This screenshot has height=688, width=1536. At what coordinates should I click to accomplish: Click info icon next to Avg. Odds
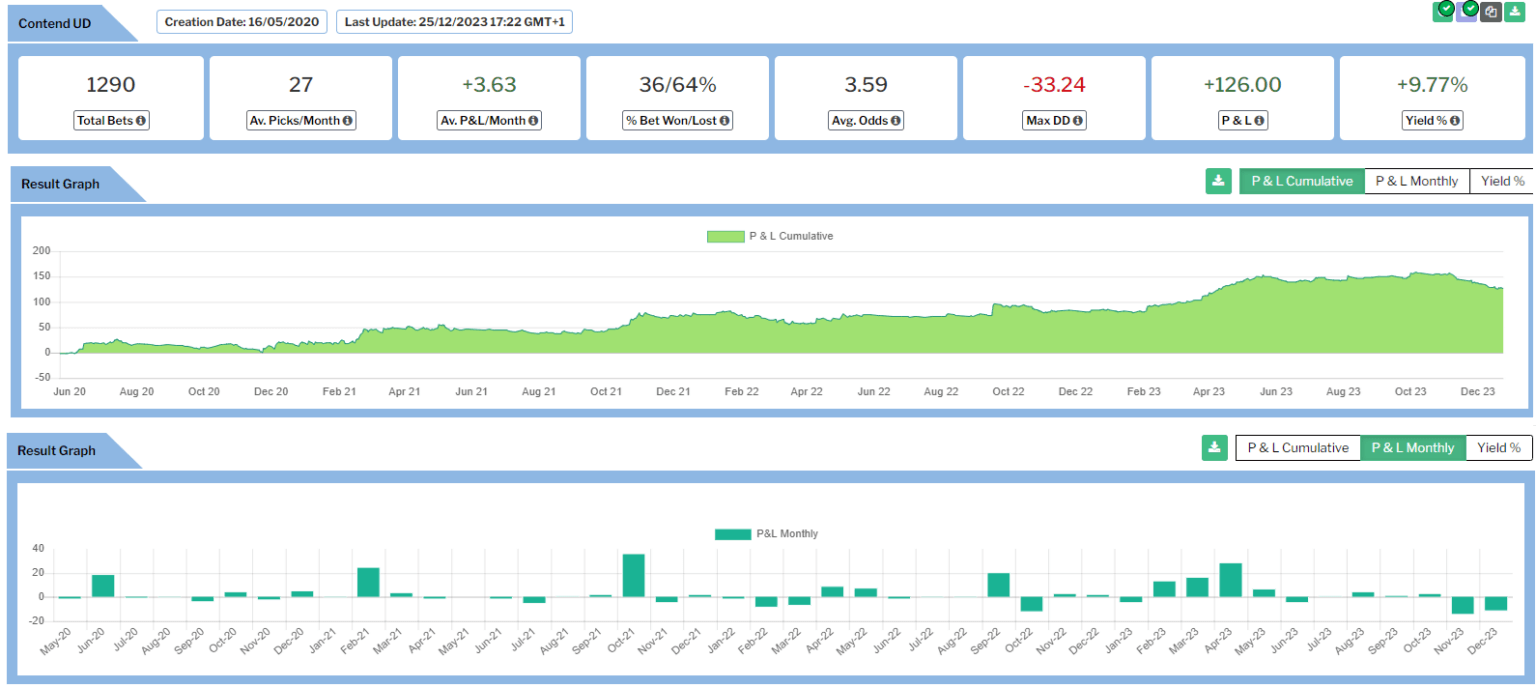[895, 121]
